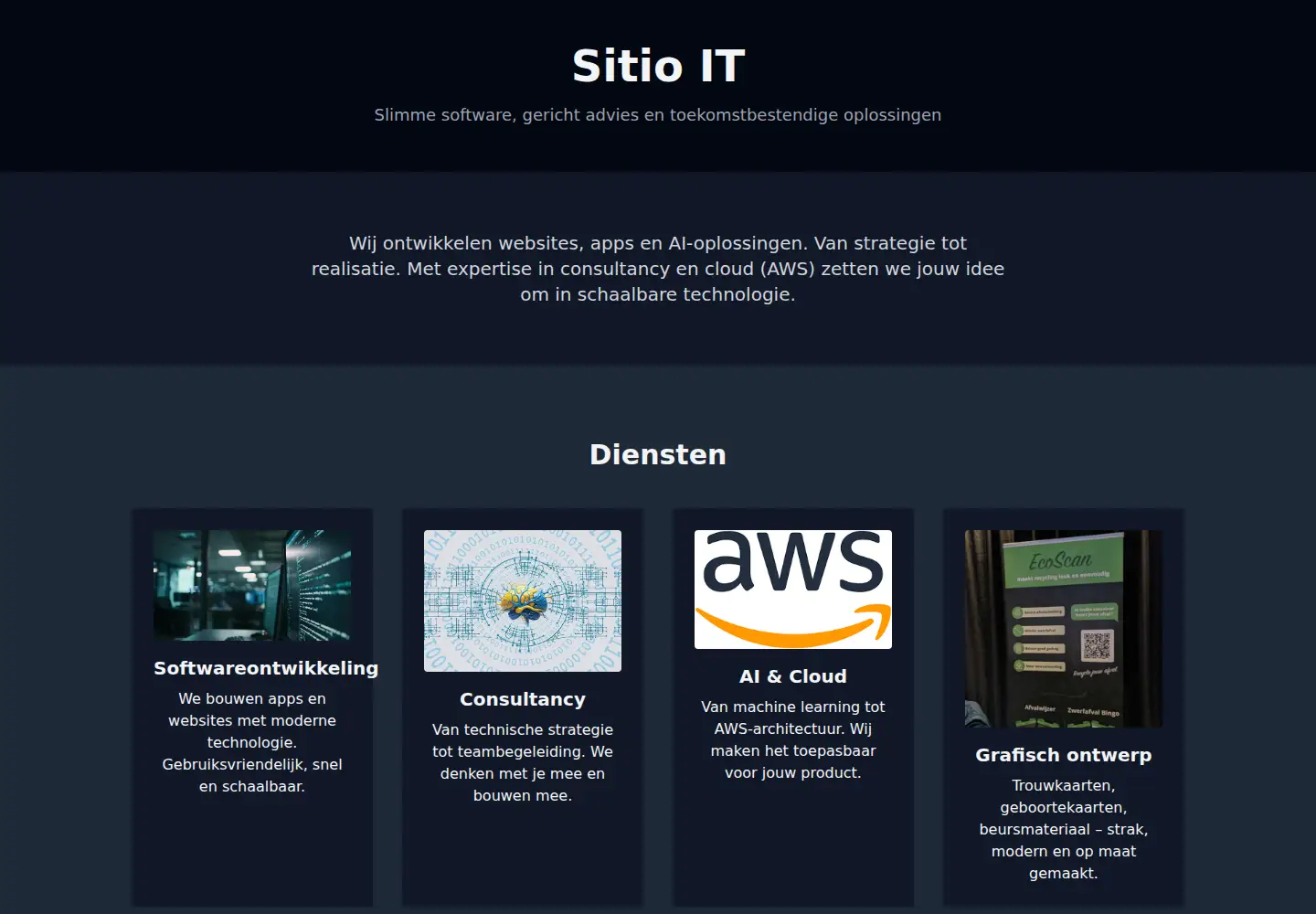Open the Consultancy brain illustration
This screenshot has width=1316, height=914.
click(523, 600)
